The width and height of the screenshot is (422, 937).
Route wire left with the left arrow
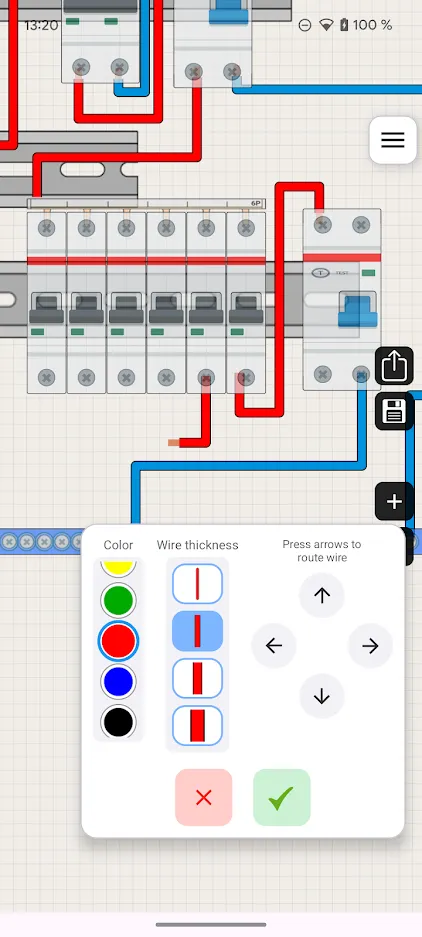274,645
